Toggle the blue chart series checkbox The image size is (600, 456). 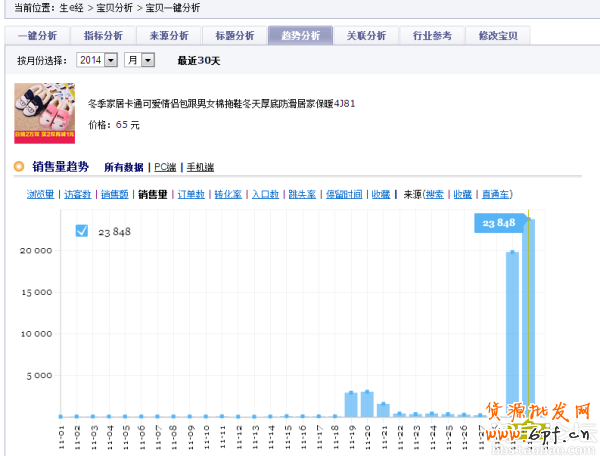tap(82, 231)
